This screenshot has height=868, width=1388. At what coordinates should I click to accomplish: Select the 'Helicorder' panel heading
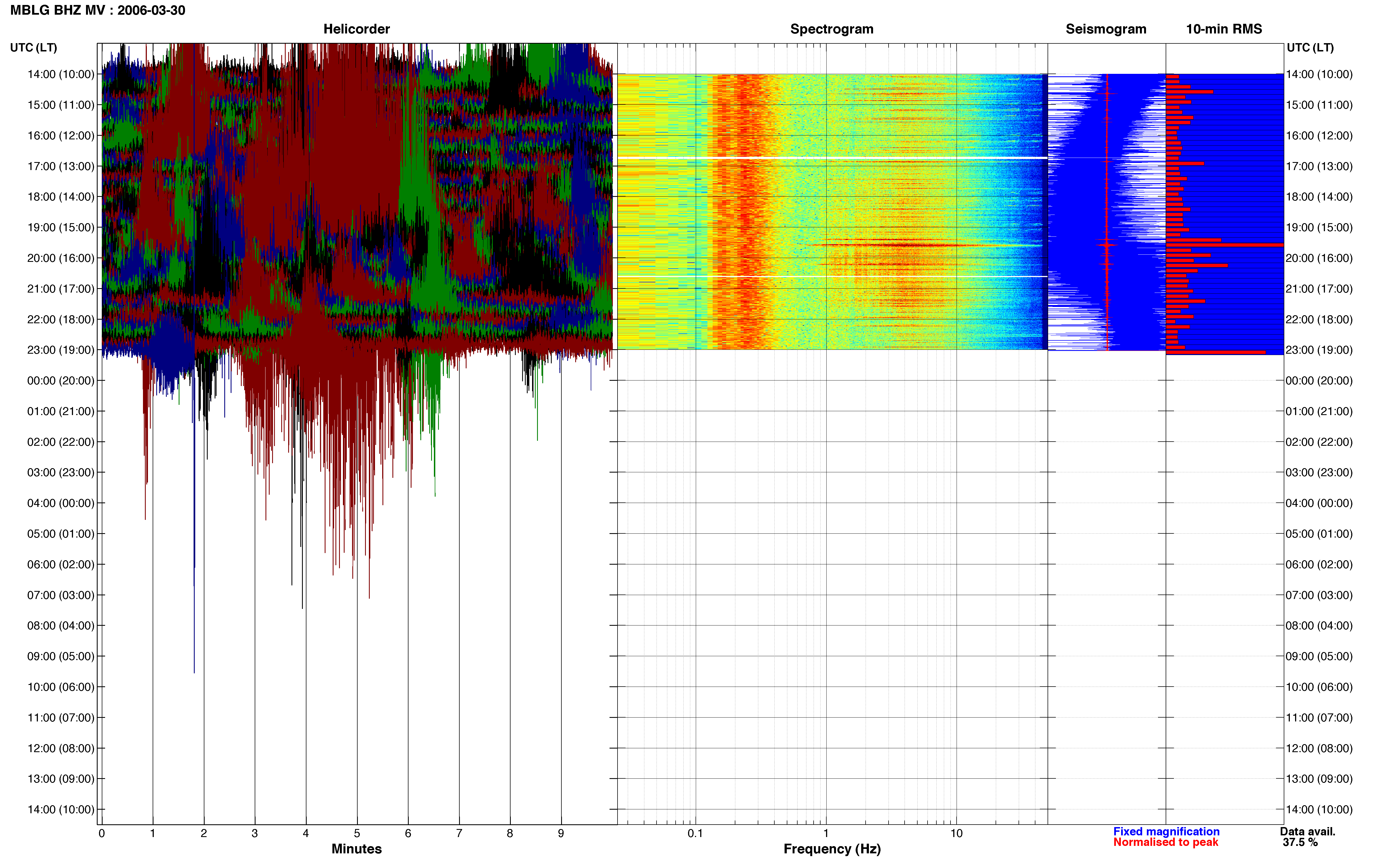[x=356, y=29]
